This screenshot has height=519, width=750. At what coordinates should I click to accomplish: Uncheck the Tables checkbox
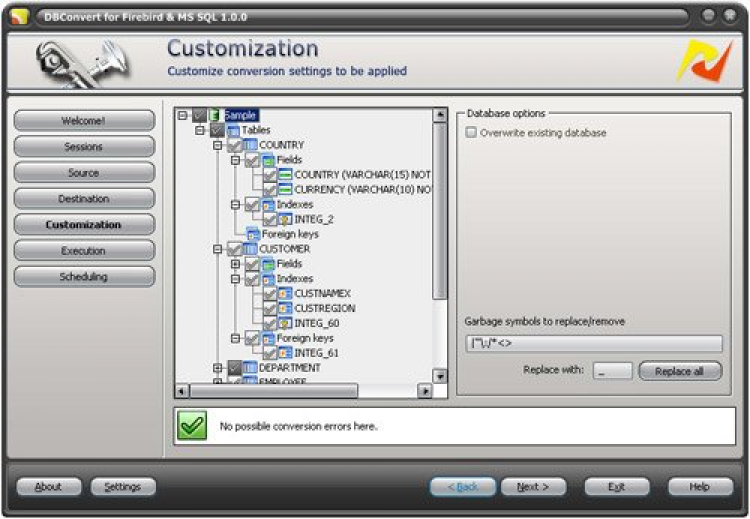217,130
